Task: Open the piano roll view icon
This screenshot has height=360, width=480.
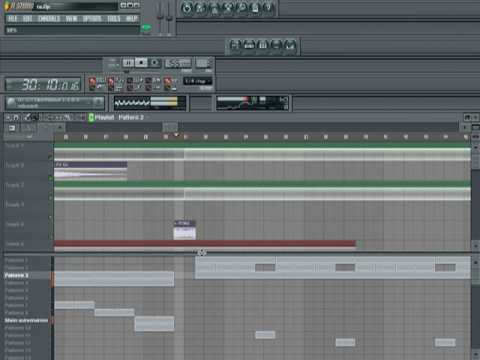Action: pos(262,45)
